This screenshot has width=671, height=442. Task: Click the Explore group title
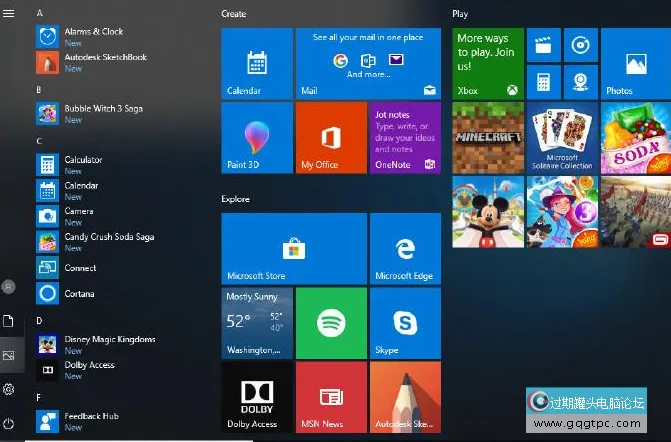[235, 199]
